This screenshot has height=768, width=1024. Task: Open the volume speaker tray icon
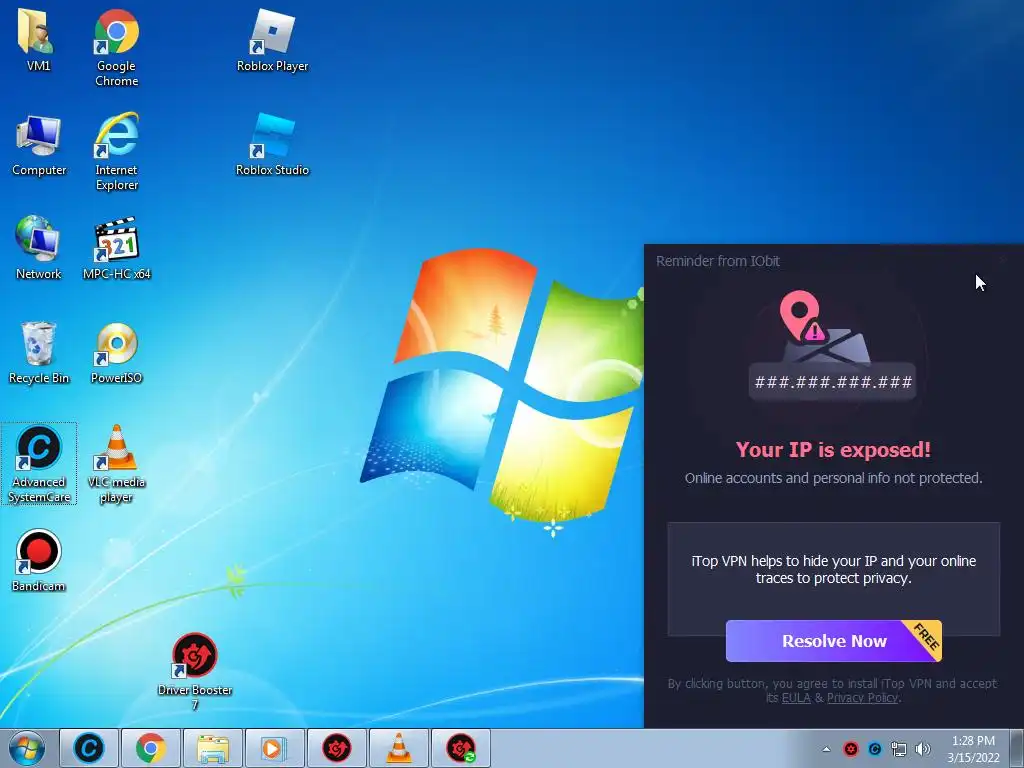[x=923, y=749]
